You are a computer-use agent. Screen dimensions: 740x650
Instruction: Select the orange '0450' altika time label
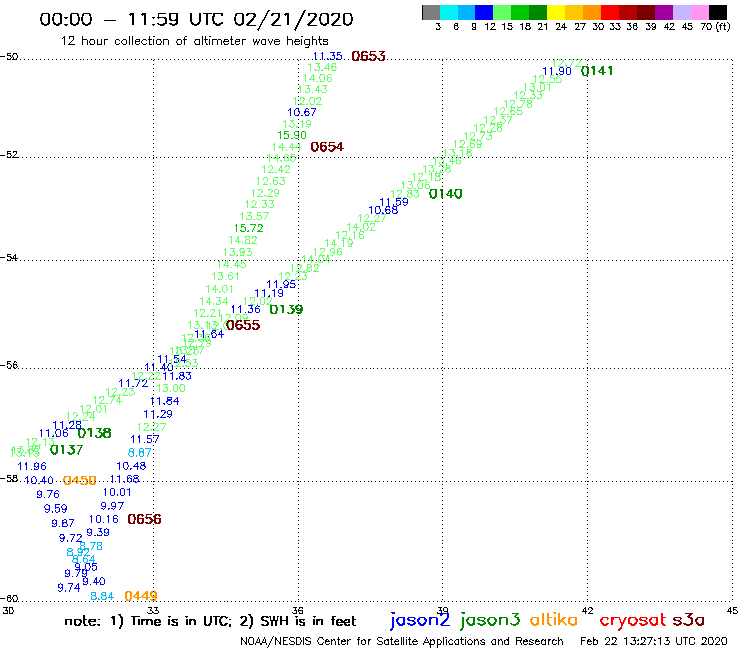pos(80,480)
